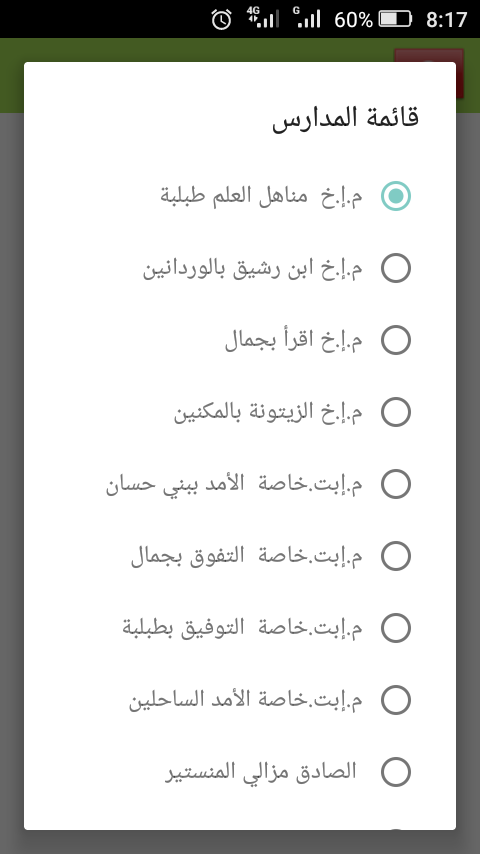The width and height of the screenshot is (480, 854).
Task: Tap the school name text م.إ.خ اقرأ بجمال
Action: (x=294, y=340)
